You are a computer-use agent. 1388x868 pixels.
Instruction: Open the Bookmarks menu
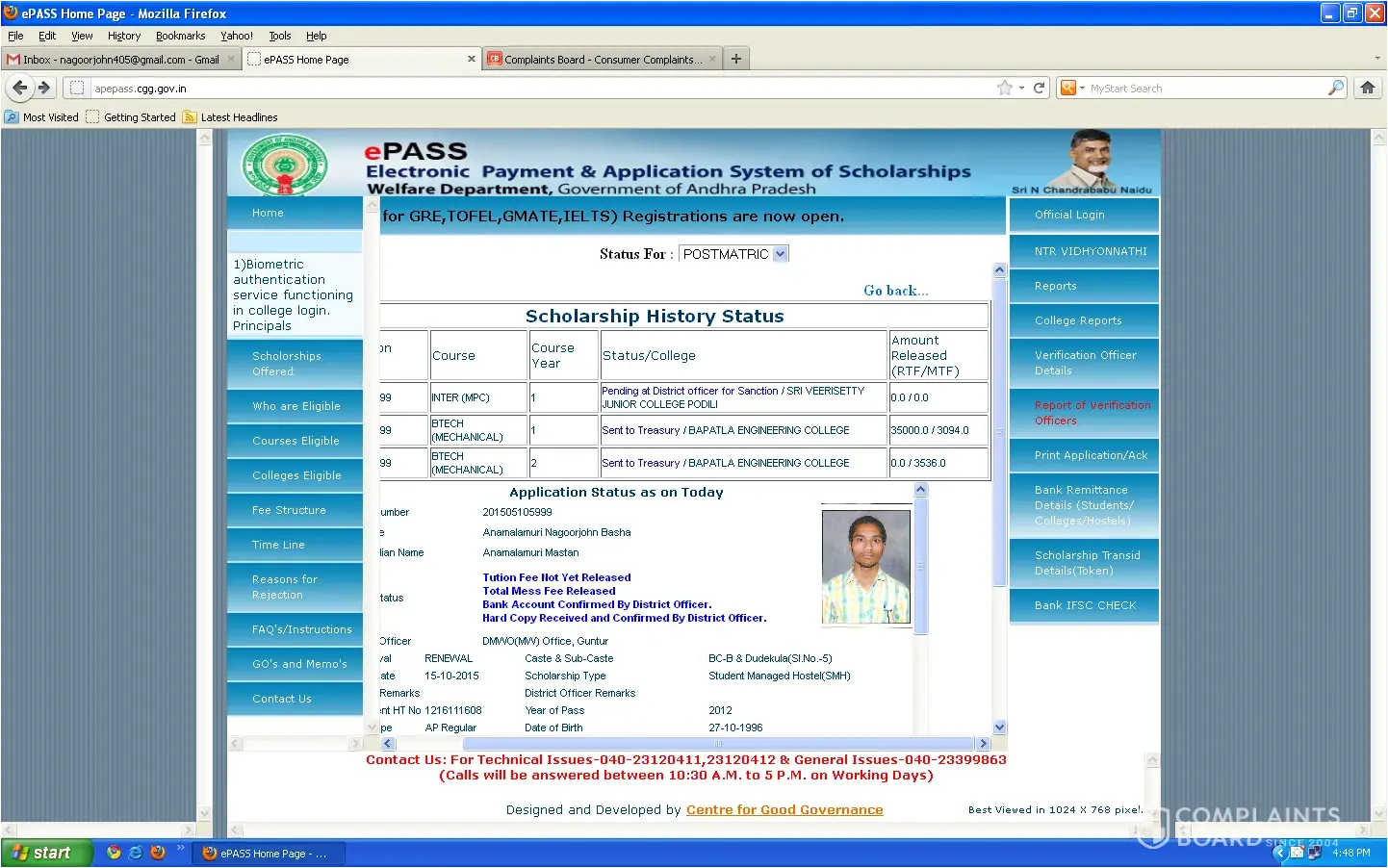[180, 36]
